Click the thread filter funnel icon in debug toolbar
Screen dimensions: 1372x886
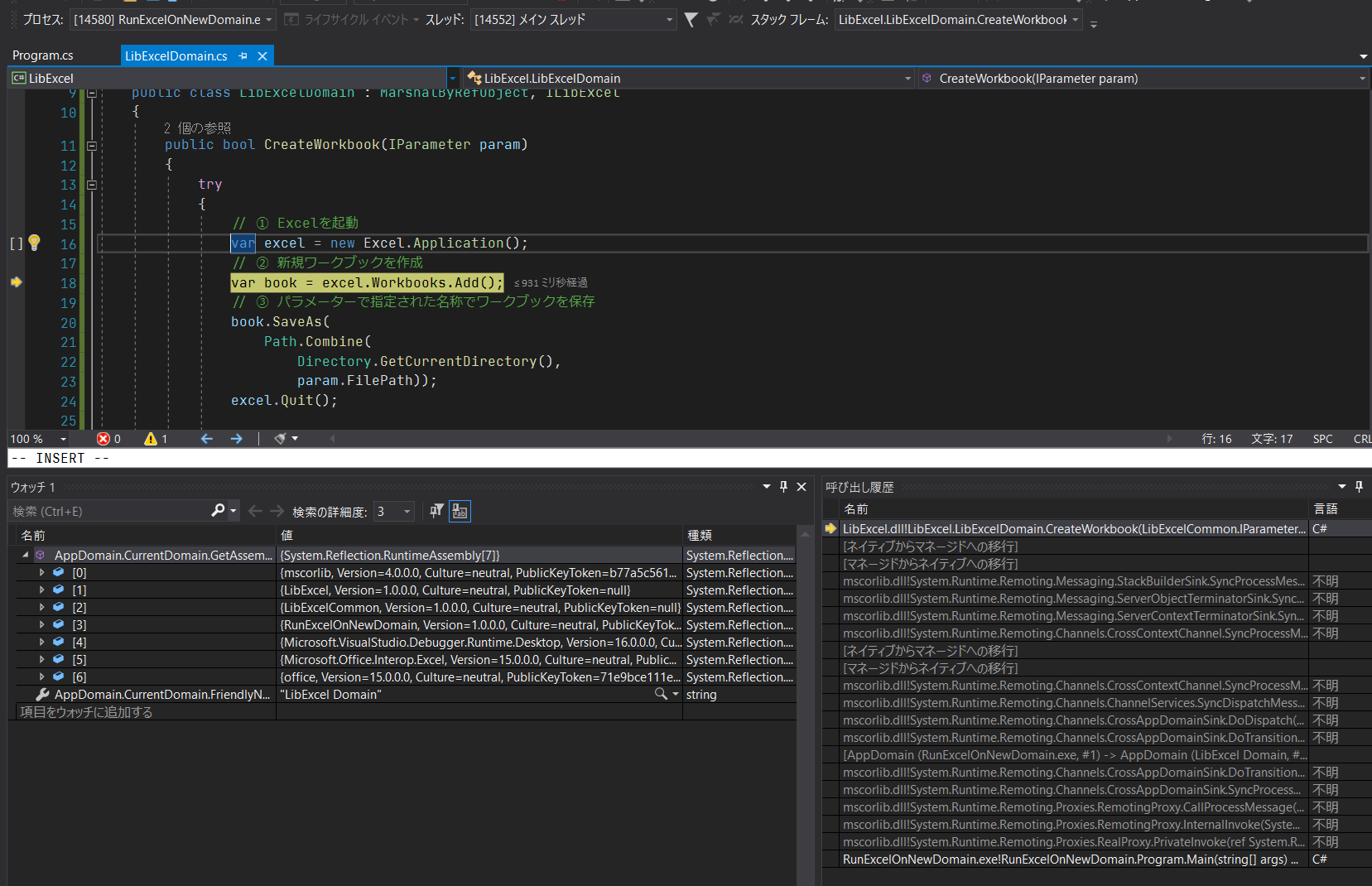(x=691, y=19)
